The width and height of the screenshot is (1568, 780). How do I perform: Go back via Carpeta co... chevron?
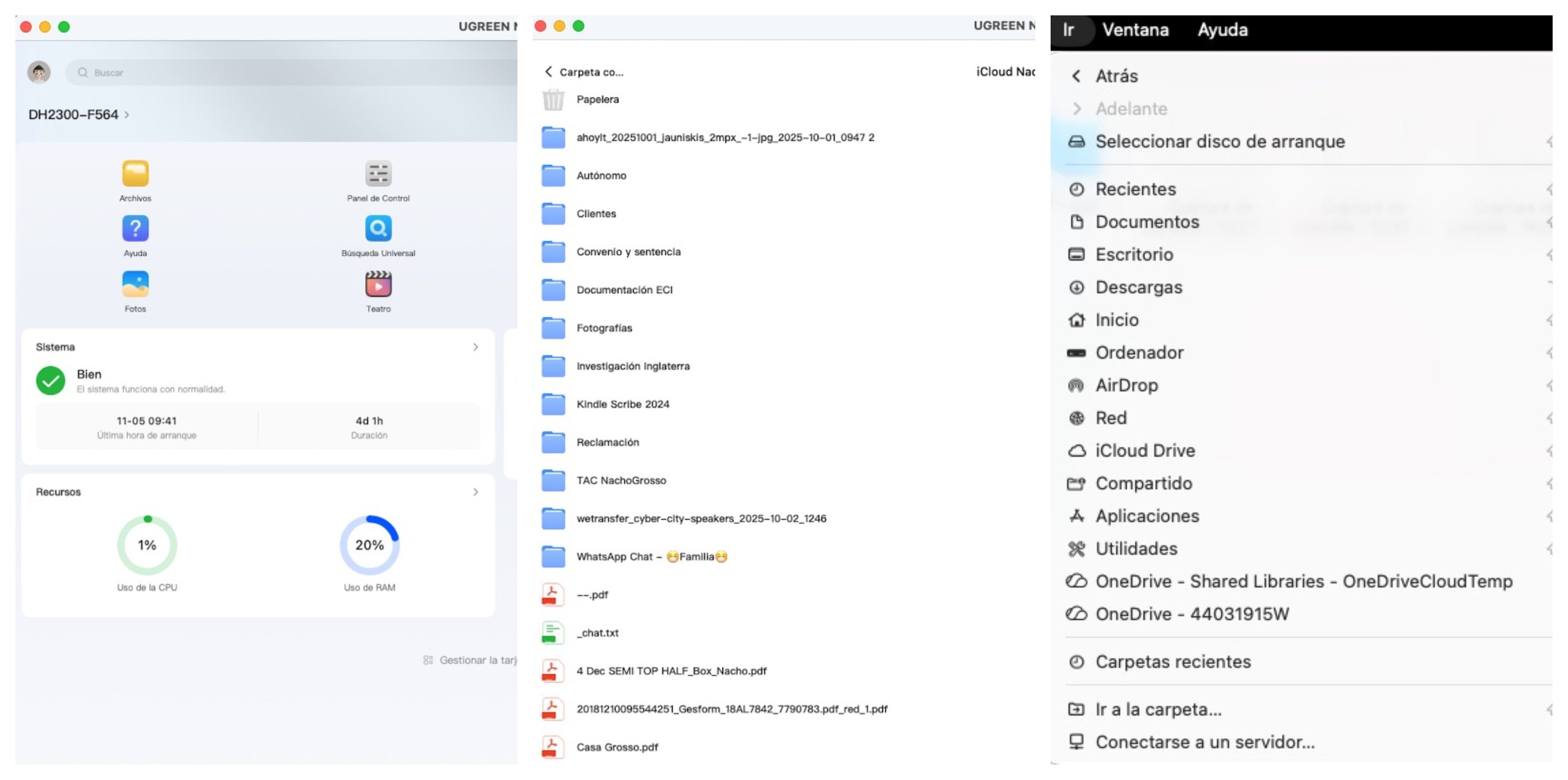pyautogui.click(x=549, y=72)
